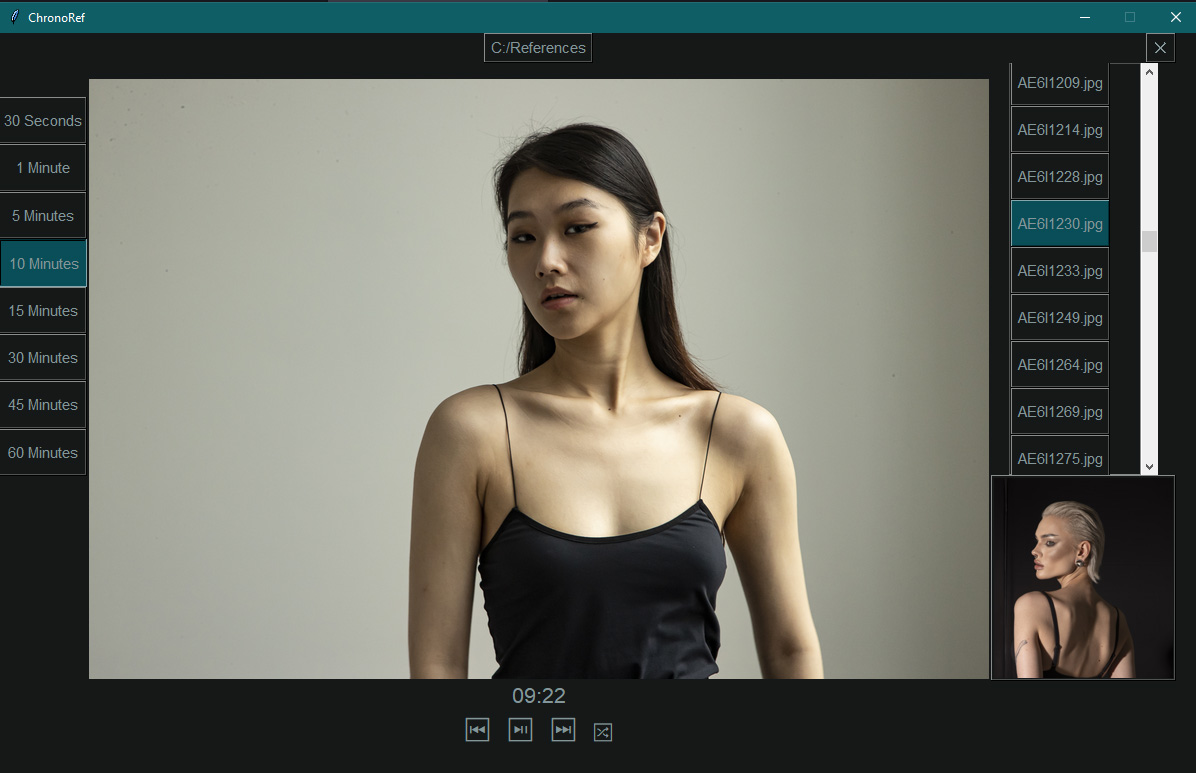Viewport: 1196px width, 773px height.
Task: Click the next-image preview thumbnail
Action: coord(1082,578)
